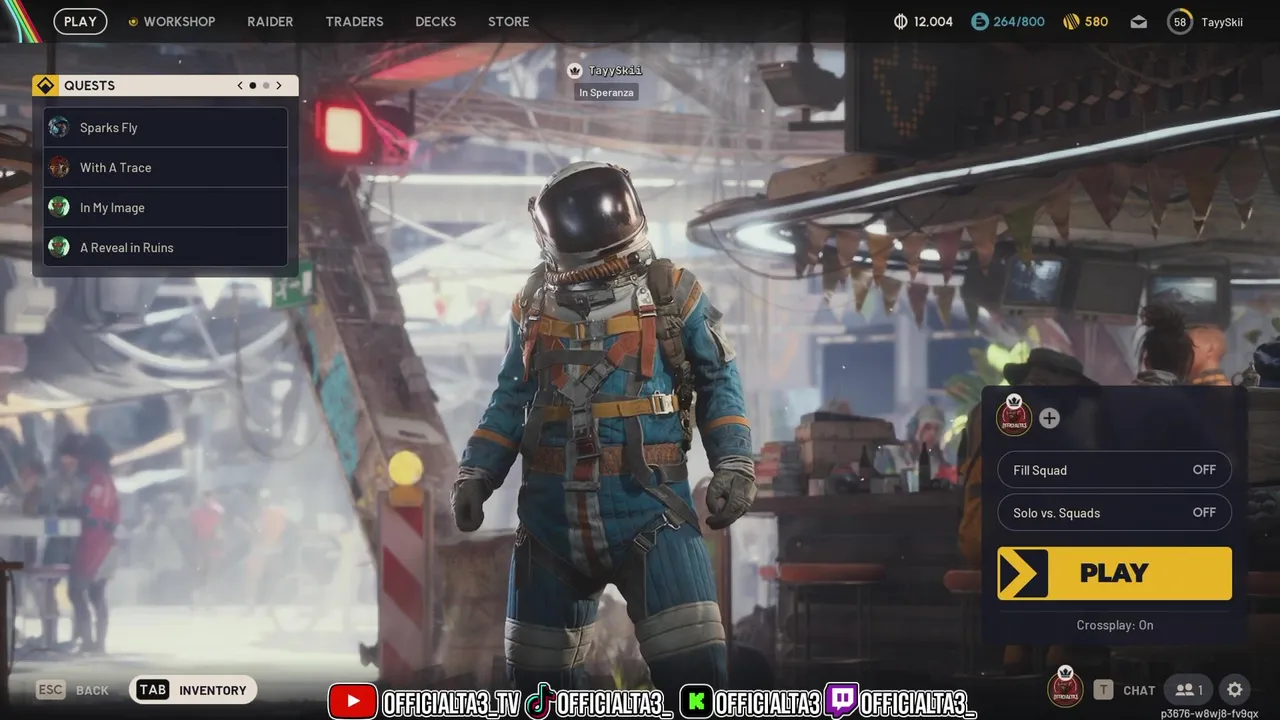Go to the next quests page arrow
This screenshot has width=1280, height=720.
pos(279,86)
